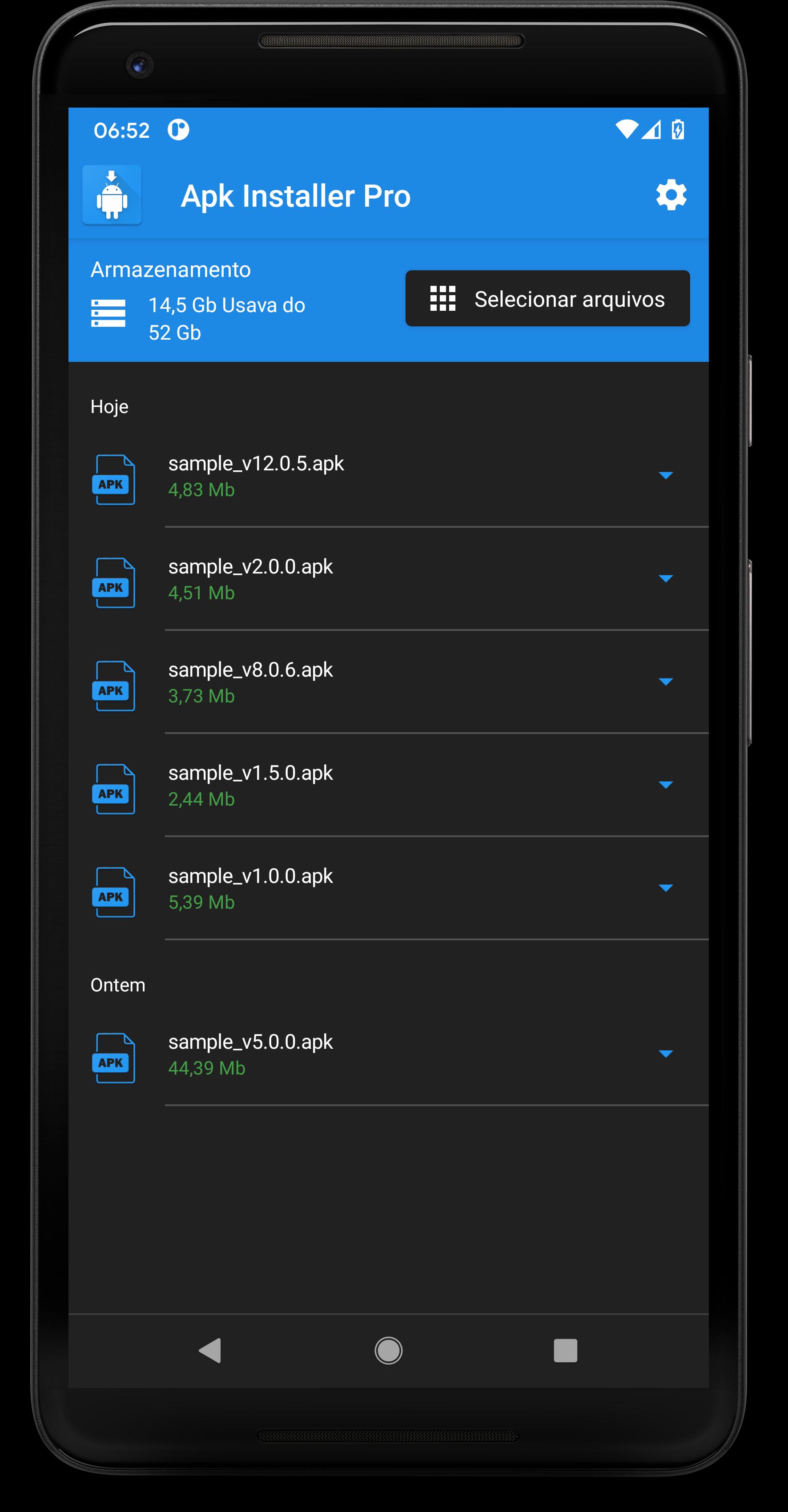Select the sample_v12.0.5.apk file name

point(256,464)
